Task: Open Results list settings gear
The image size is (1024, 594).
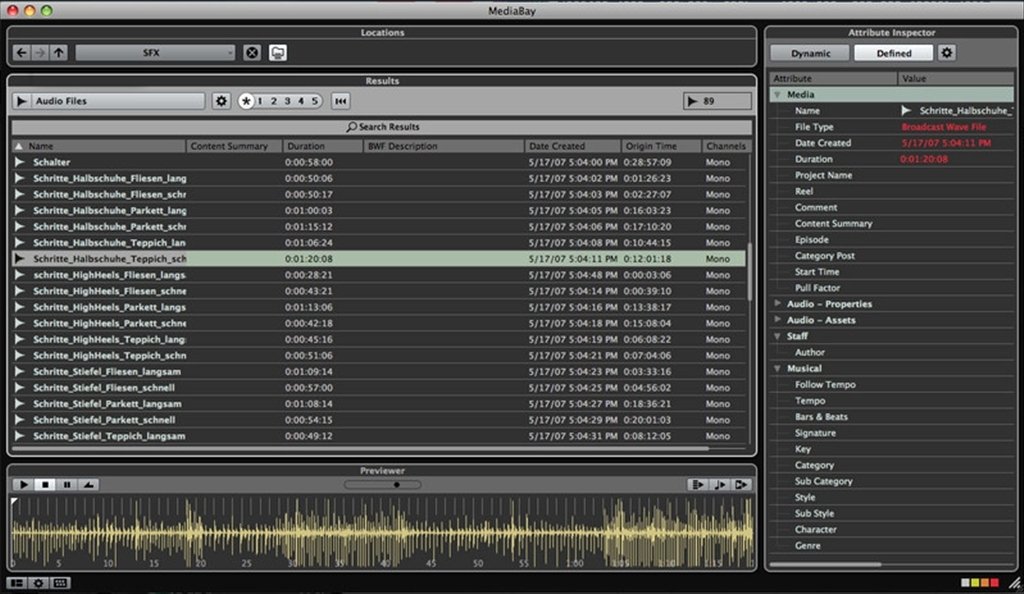Action: 221,101
